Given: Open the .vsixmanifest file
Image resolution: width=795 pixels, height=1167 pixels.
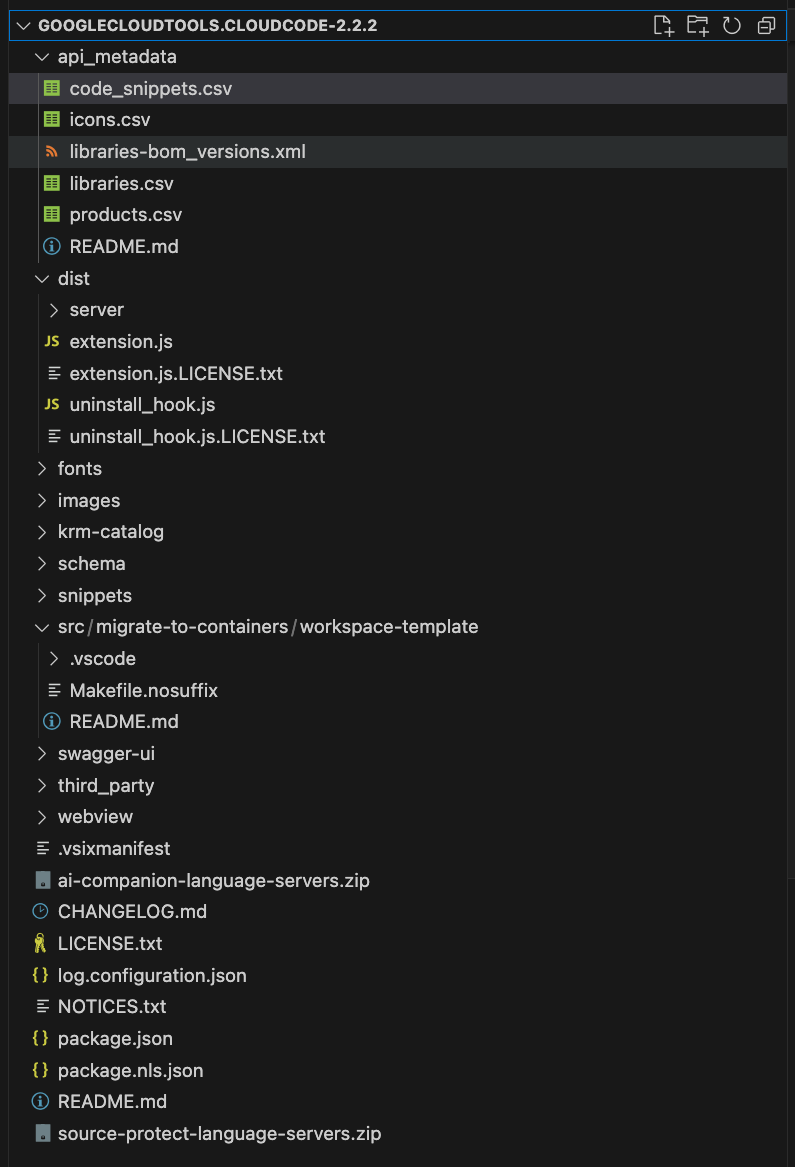Looking at the screenshot, I should 398,848.
